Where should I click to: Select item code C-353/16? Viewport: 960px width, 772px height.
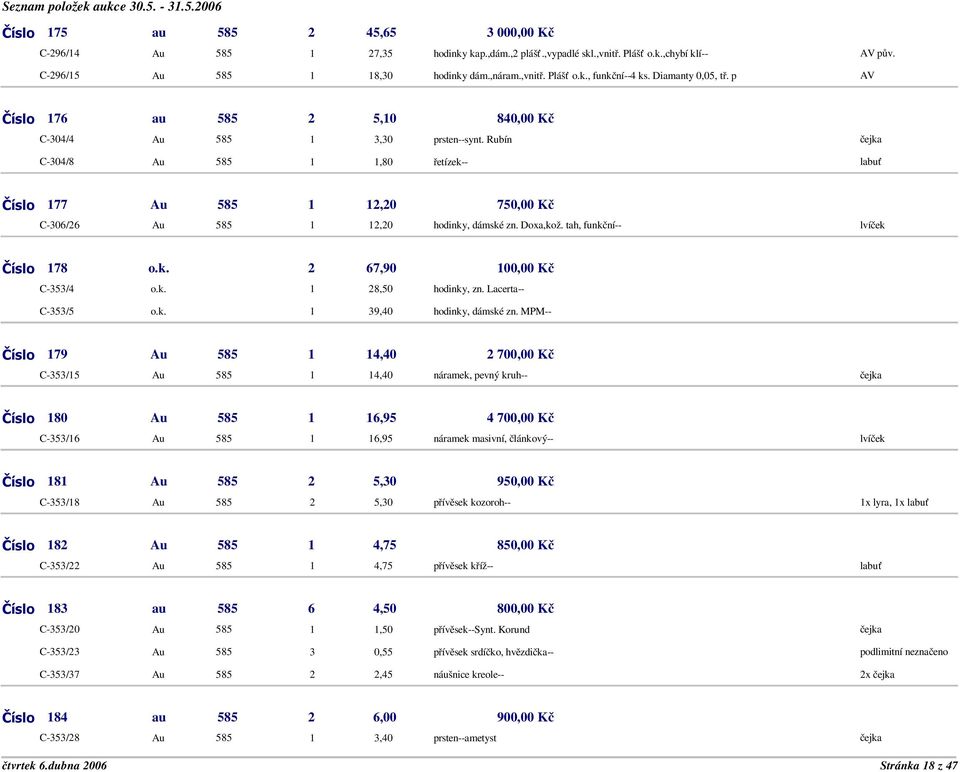(x=60, y=438)
